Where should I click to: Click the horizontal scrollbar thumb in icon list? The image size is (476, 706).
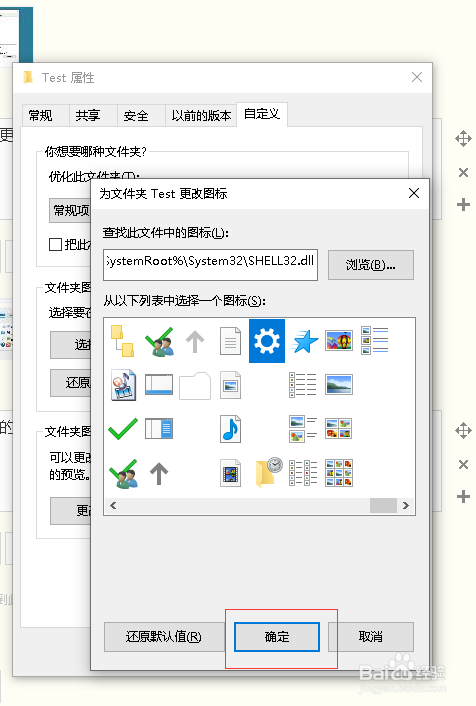tap(383, 506)
